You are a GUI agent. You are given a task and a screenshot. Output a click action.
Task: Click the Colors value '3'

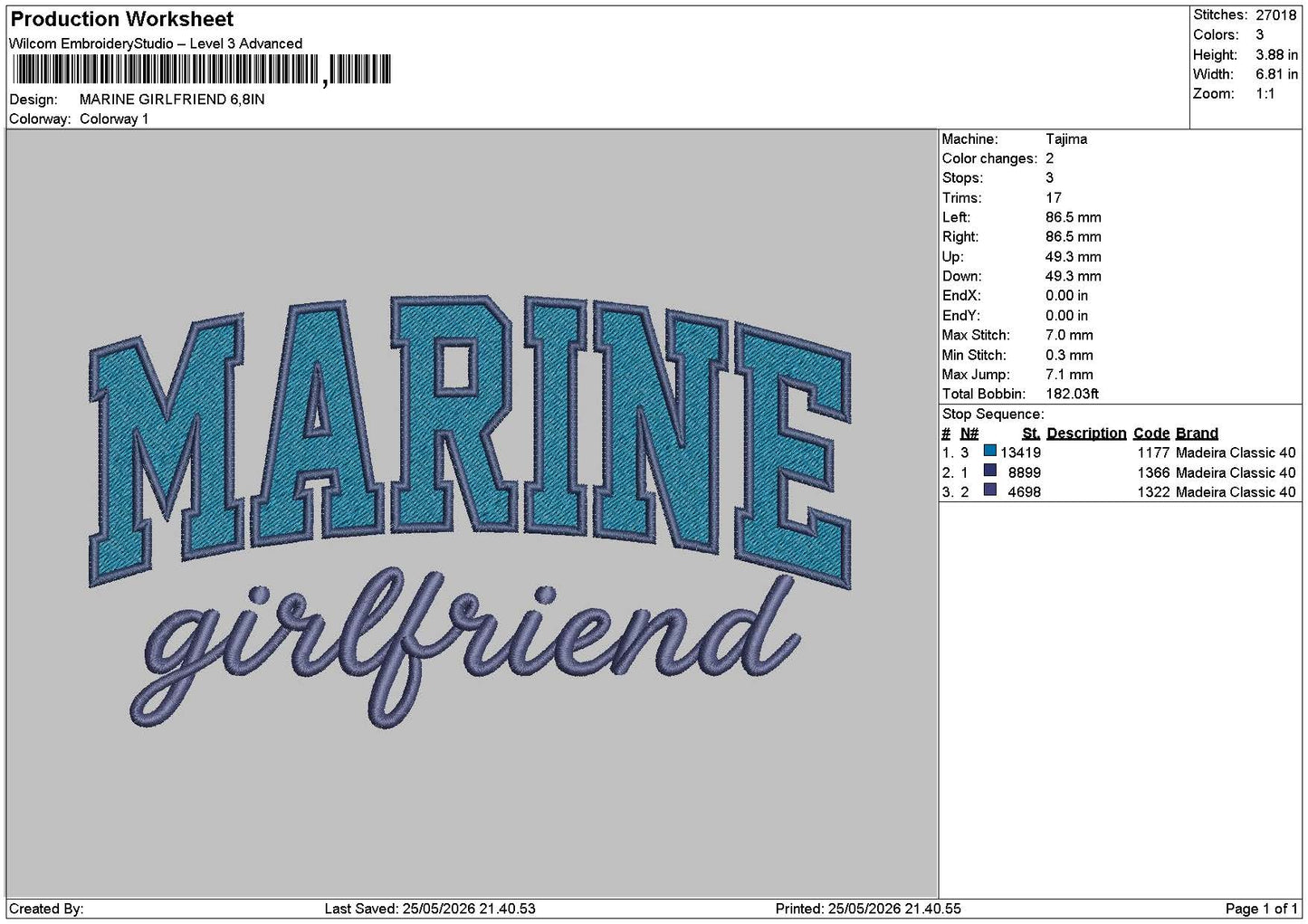coord(1259,34)
